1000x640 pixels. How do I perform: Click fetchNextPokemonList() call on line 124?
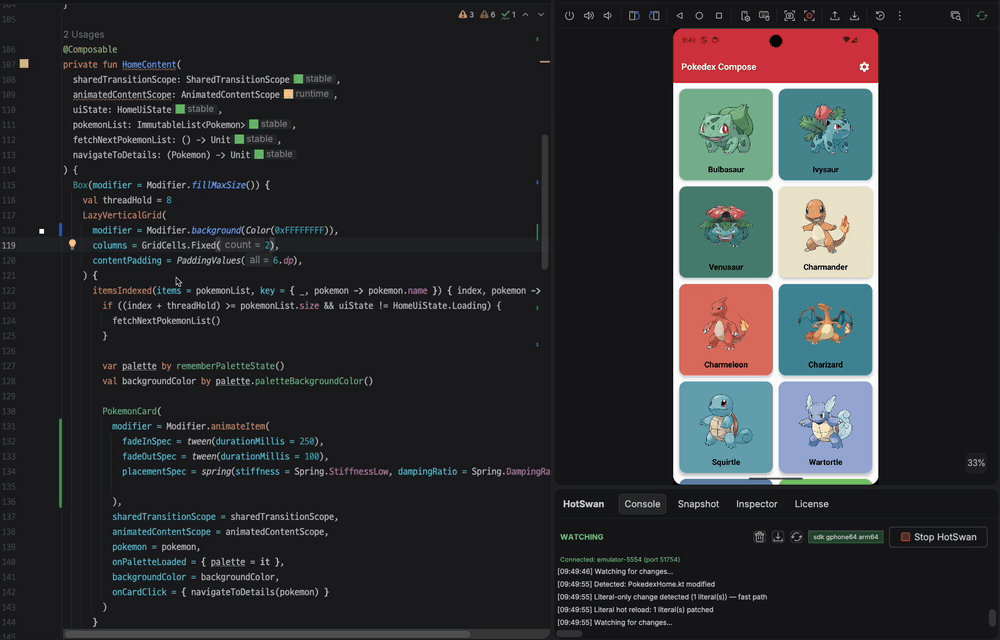pyautogui.click(x=166, y=321)
